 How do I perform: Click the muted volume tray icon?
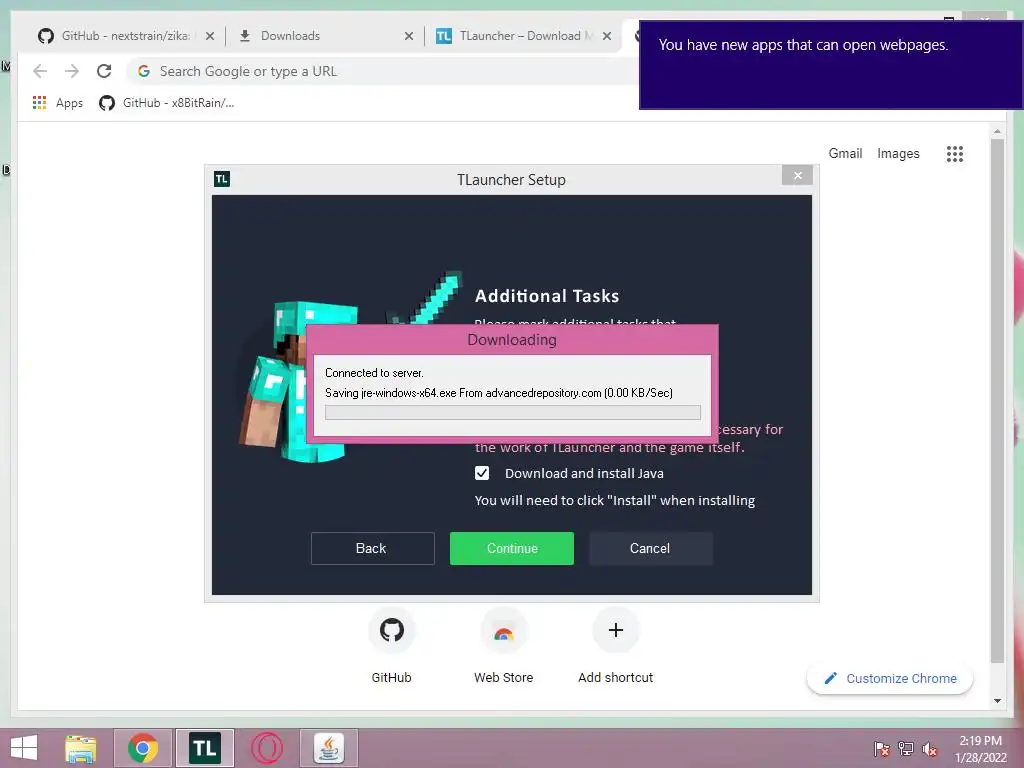click(930, 749)
